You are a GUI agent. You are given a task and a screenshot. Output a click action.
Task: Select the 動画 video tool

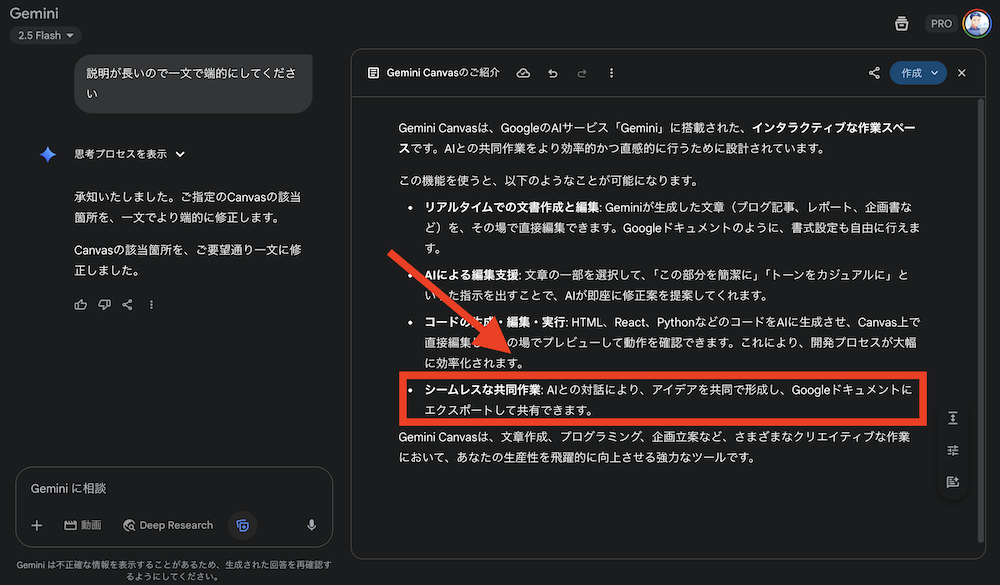(x=83, y=525)
